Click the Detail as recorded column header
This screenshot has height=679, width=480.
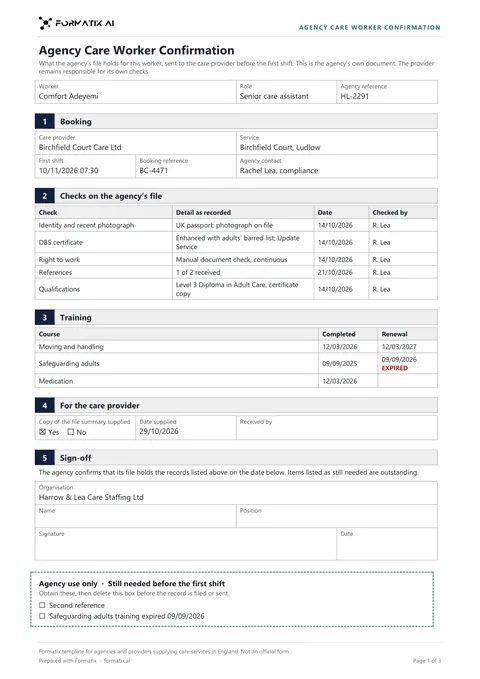tap(203, 213)
